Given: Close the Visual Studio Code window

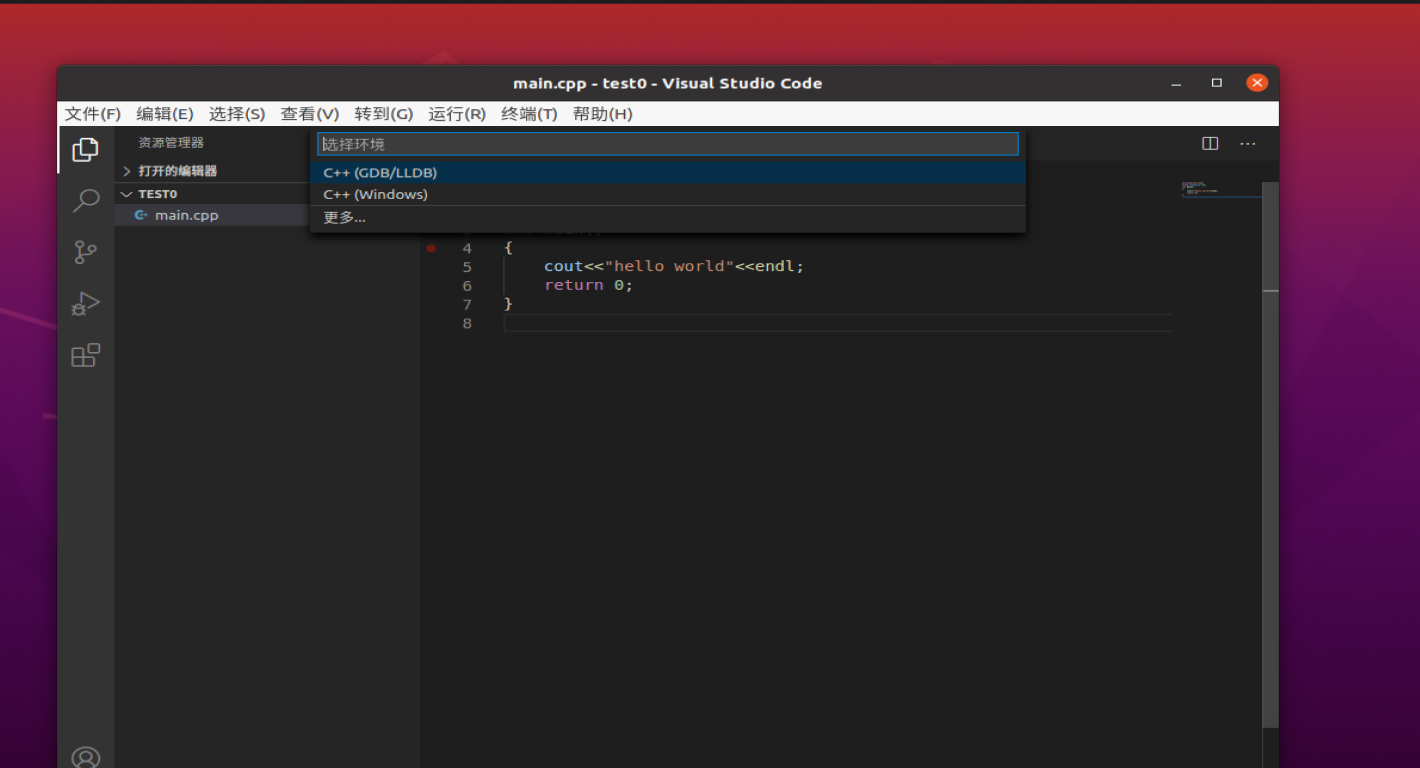Looking at the screenshot, I should 1257,83.
